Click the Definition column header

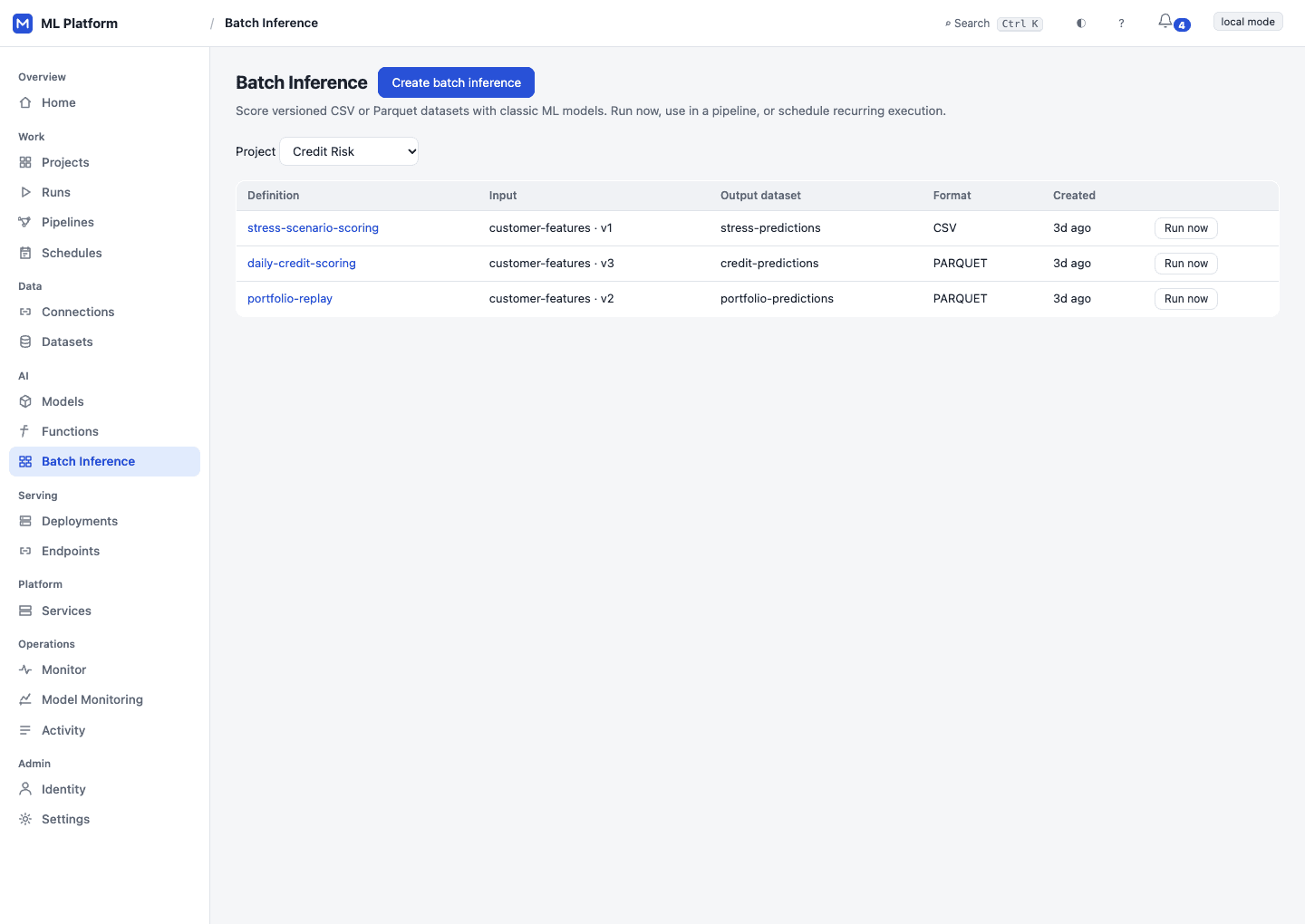(273, 196)
